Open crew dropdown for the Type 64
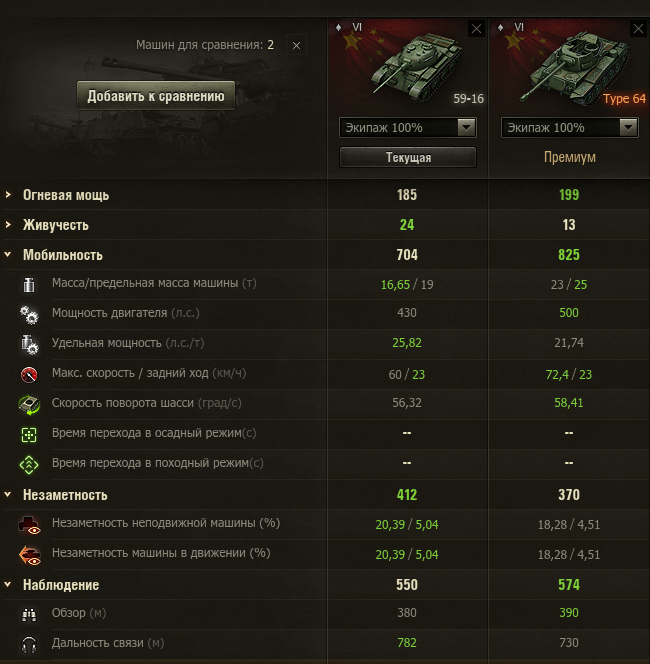The image size is (650, 664). click(628, 128)
